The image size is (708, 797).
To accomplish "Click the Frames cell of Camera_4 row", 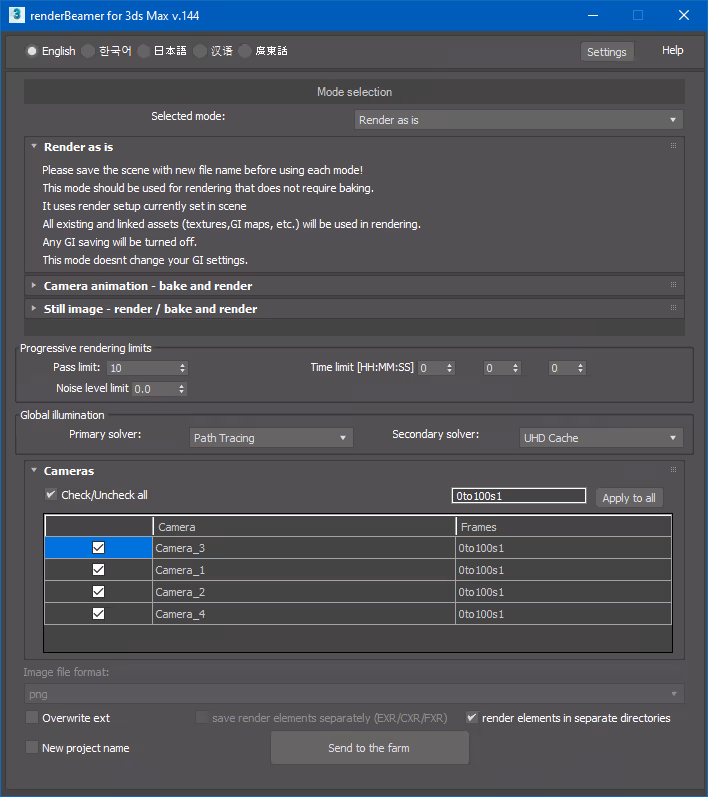I will [564, 614].
